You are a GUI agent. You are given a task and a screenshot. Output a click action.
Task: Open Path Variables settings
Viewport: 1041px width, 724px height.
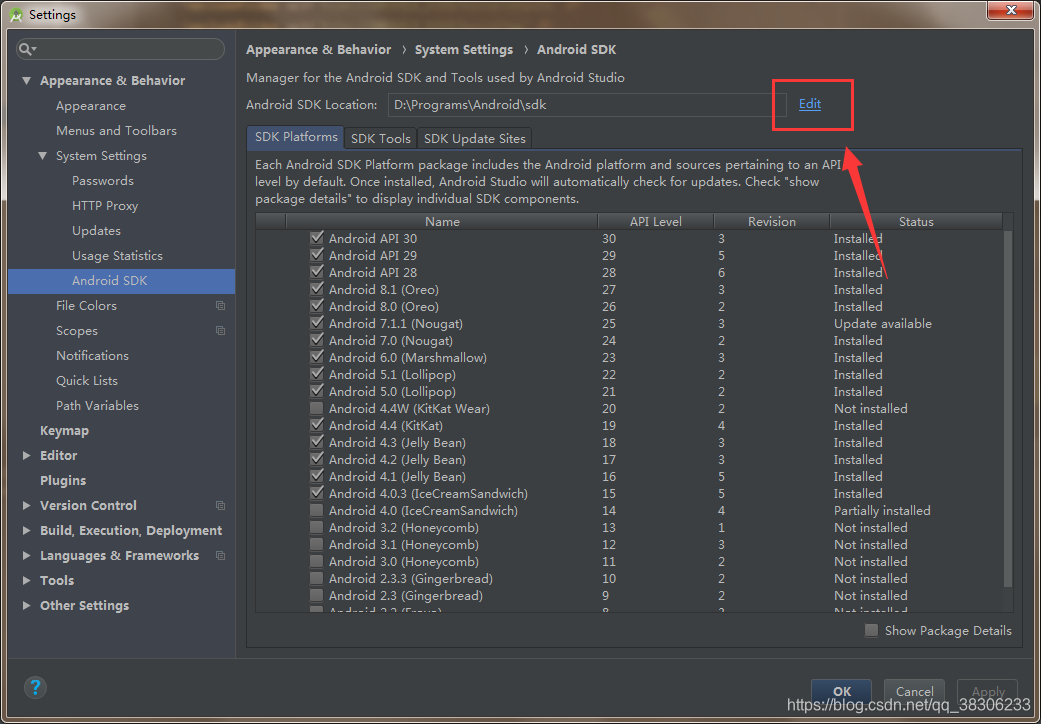(x=98, y=405)
